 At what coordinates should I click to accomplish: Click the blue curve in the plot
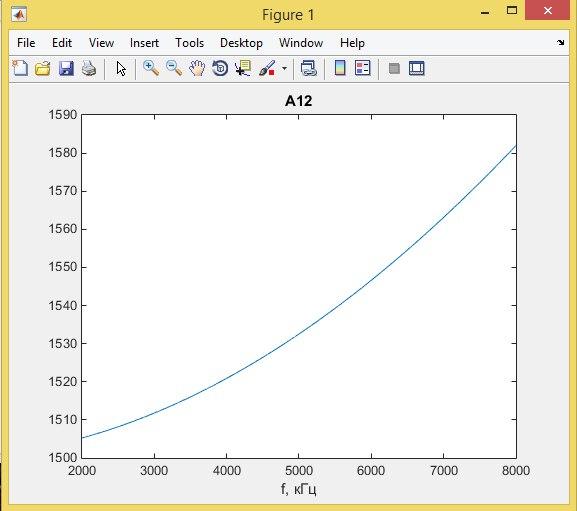[x=298, y=334]
